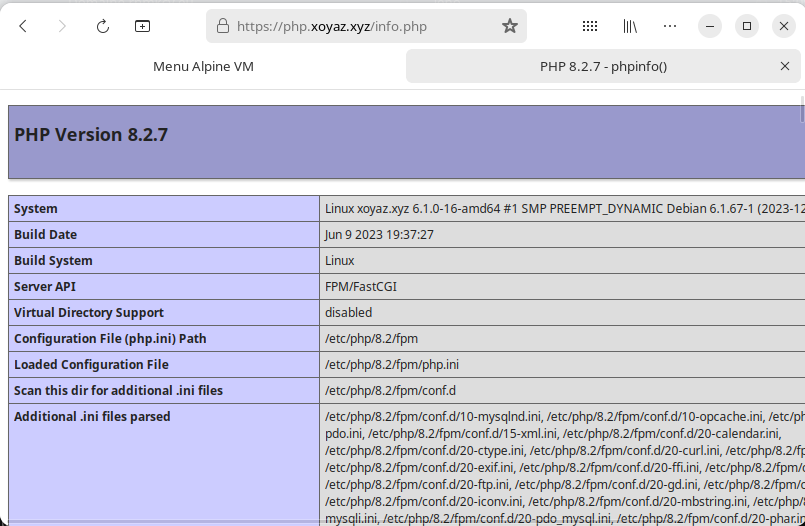Viewport: 805px width, 526px height.
Task: Minimize the browser window
Action: [709, 26]
